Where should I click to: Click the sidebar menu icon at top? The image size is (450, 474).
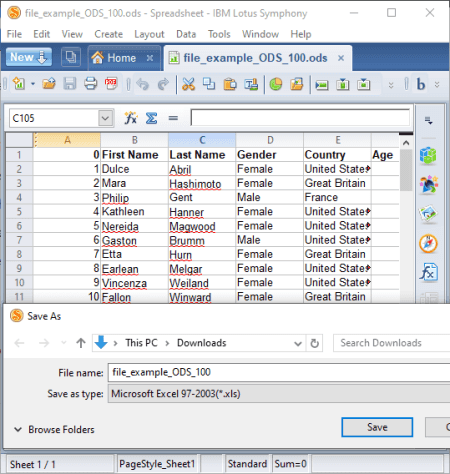429,120
